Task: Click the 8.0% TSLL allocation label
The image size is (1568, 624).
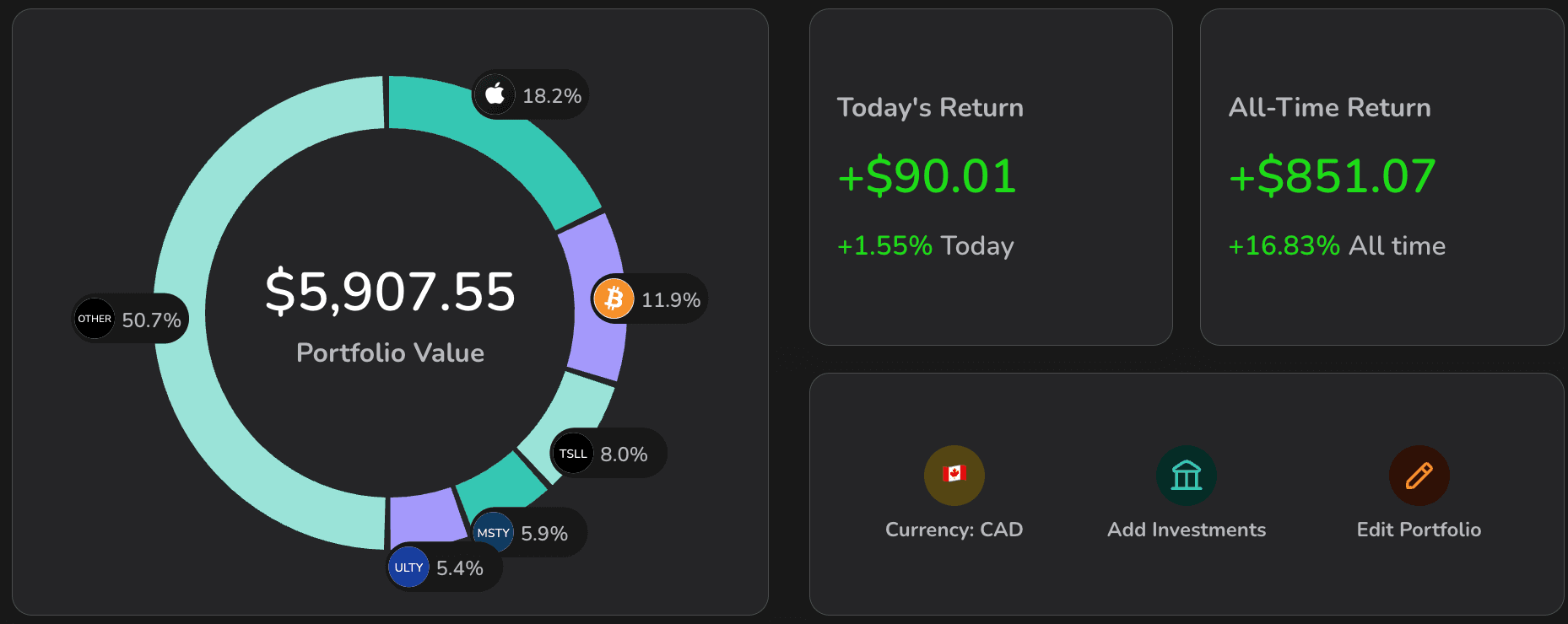Action: 624,455
